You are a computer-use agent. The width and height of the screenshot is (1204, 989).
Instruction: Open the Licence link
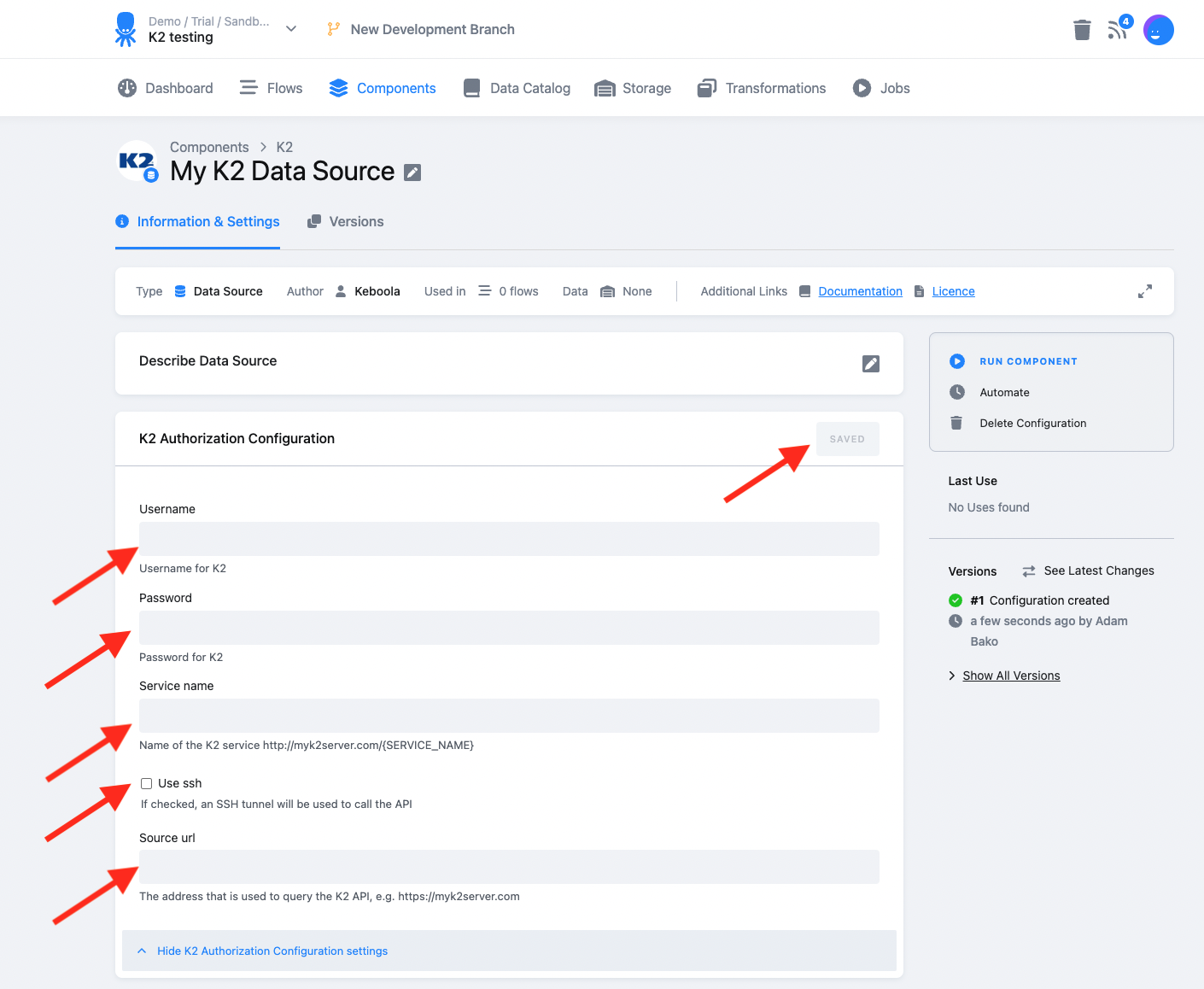(x=953, y=291)
